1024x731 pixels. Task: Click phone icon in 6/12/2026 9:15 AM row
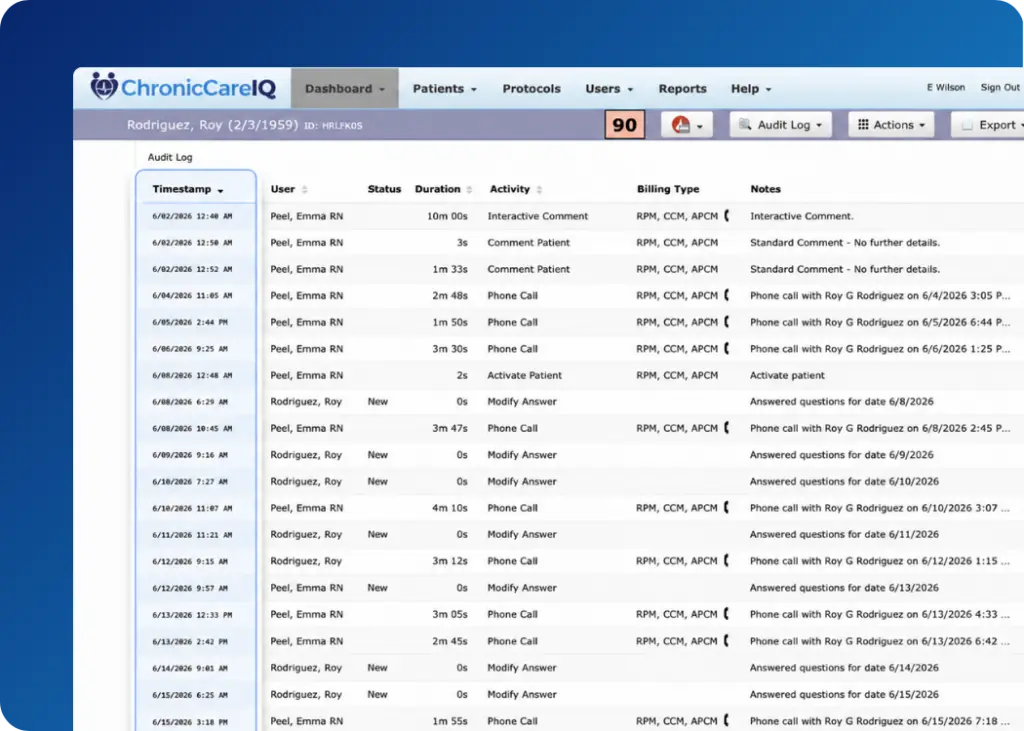pos(727,560)
